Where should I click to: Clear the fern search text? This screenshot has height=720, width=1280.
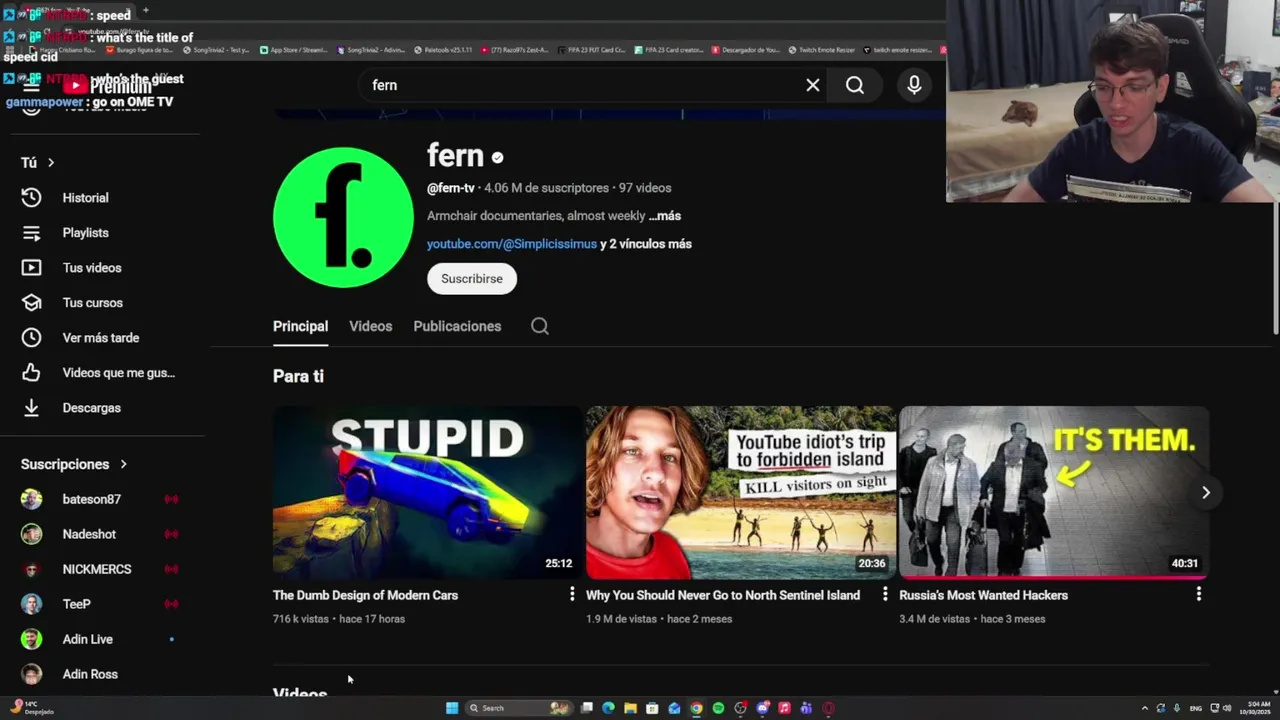click(x=813, y=85)
